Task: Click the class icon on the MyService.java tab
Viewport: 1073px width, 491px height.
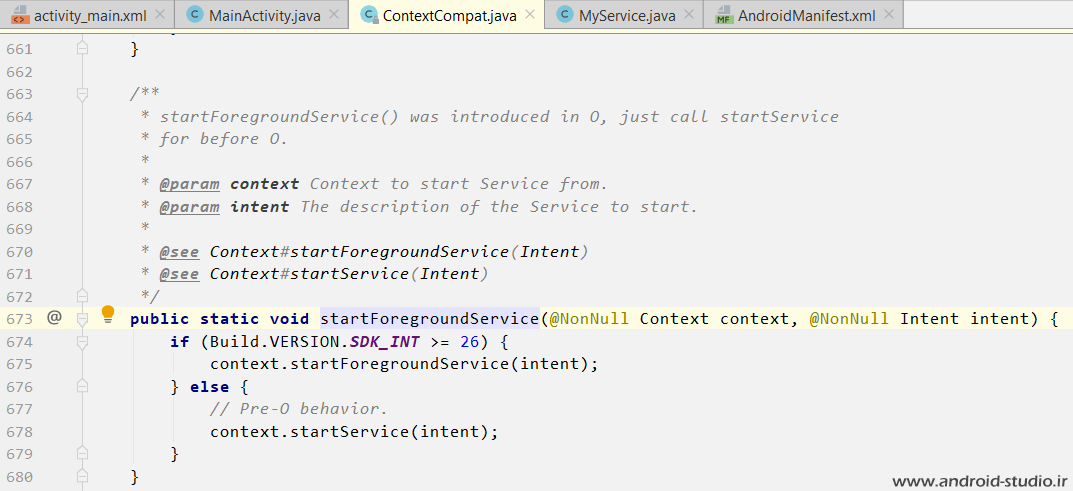Action: (565, 15)
